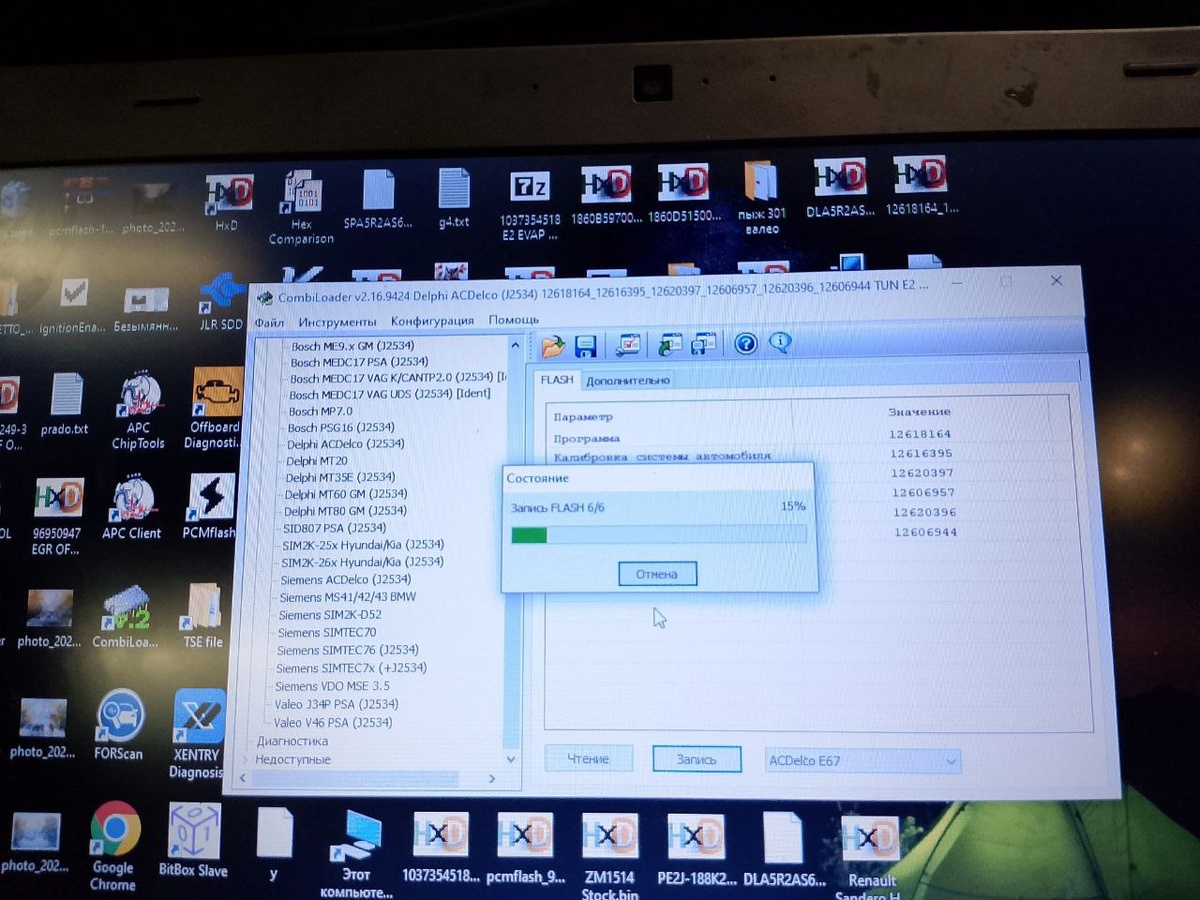Click the Отмена button in the status dialog
Viewport: 1200px width, 900px height.
coord(656,574)
